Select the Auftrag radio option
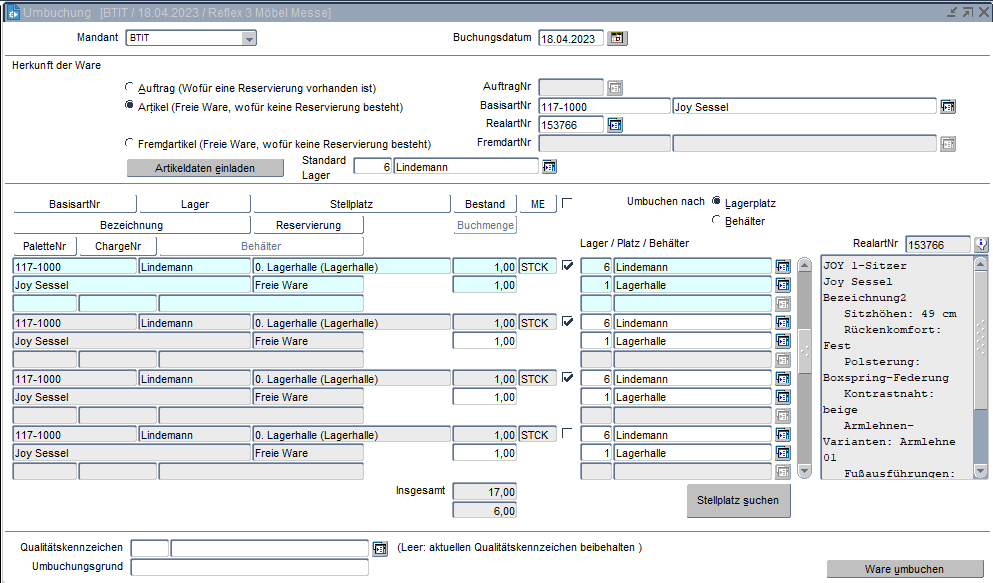The height and width of the screenshot is (583, 993). pyautogui.click(x=129, y=88)
